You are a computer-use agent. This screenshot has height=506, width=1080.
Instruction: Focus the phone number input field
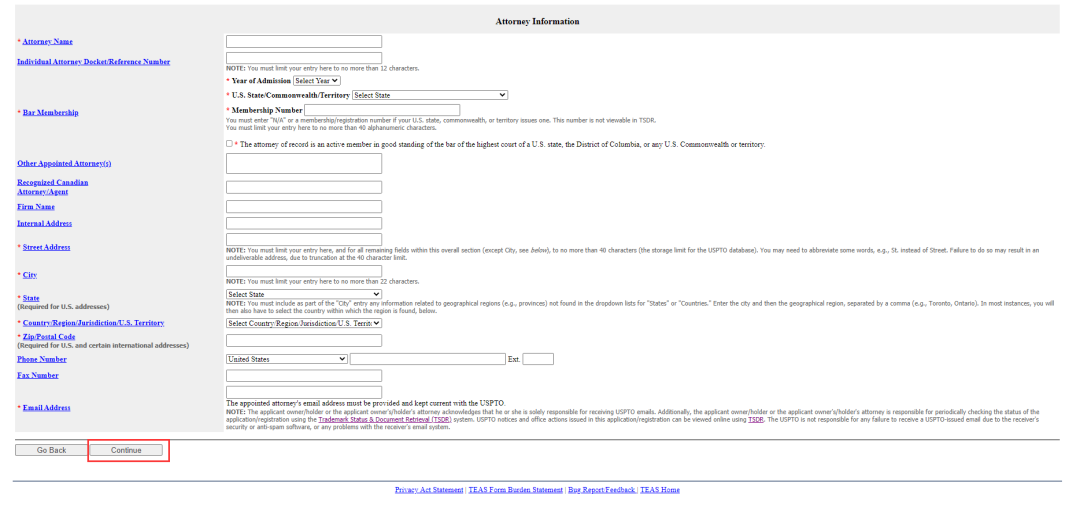click(428, 359)
